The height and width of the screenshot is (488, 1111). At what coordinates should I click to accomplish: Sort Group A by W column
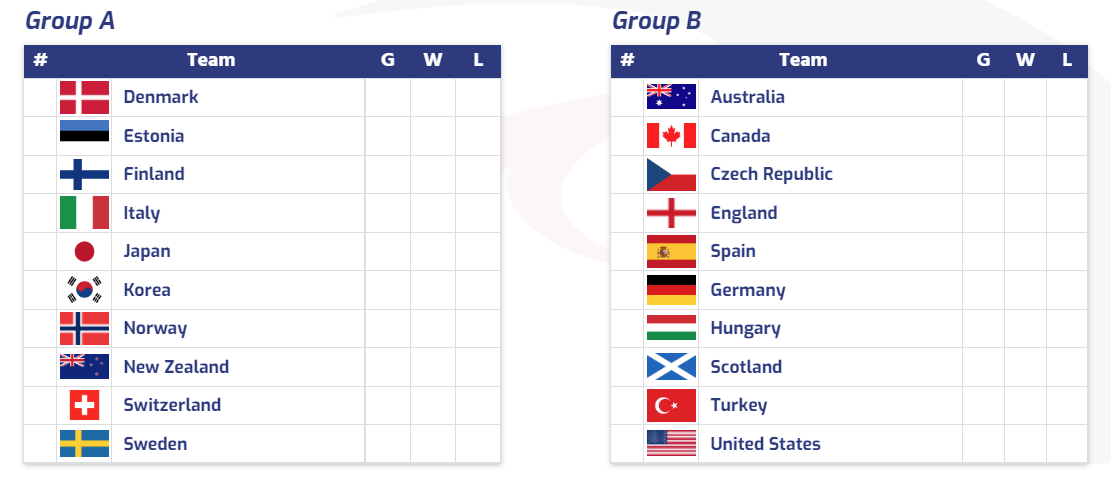coord(433,60)
